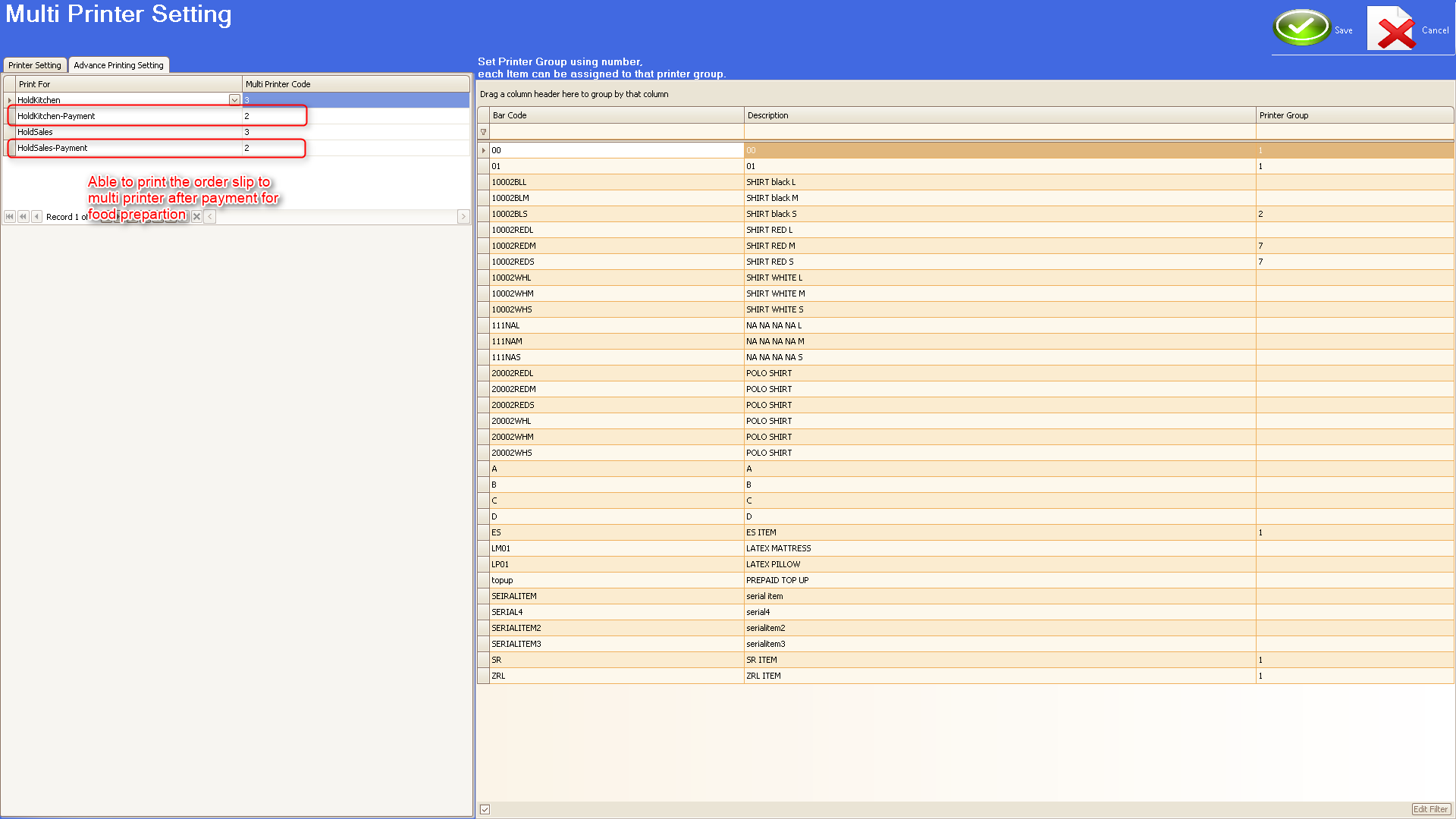Screen dimensions: 1456x819
Task: Click cancel edit X in record navigator
Action: tap(196, 217)
